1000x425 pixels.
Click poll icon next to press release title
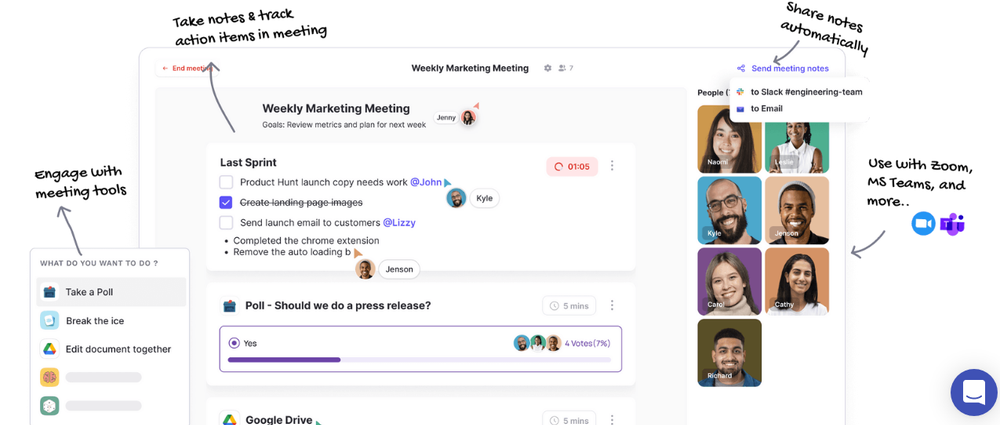pos(230,306)
